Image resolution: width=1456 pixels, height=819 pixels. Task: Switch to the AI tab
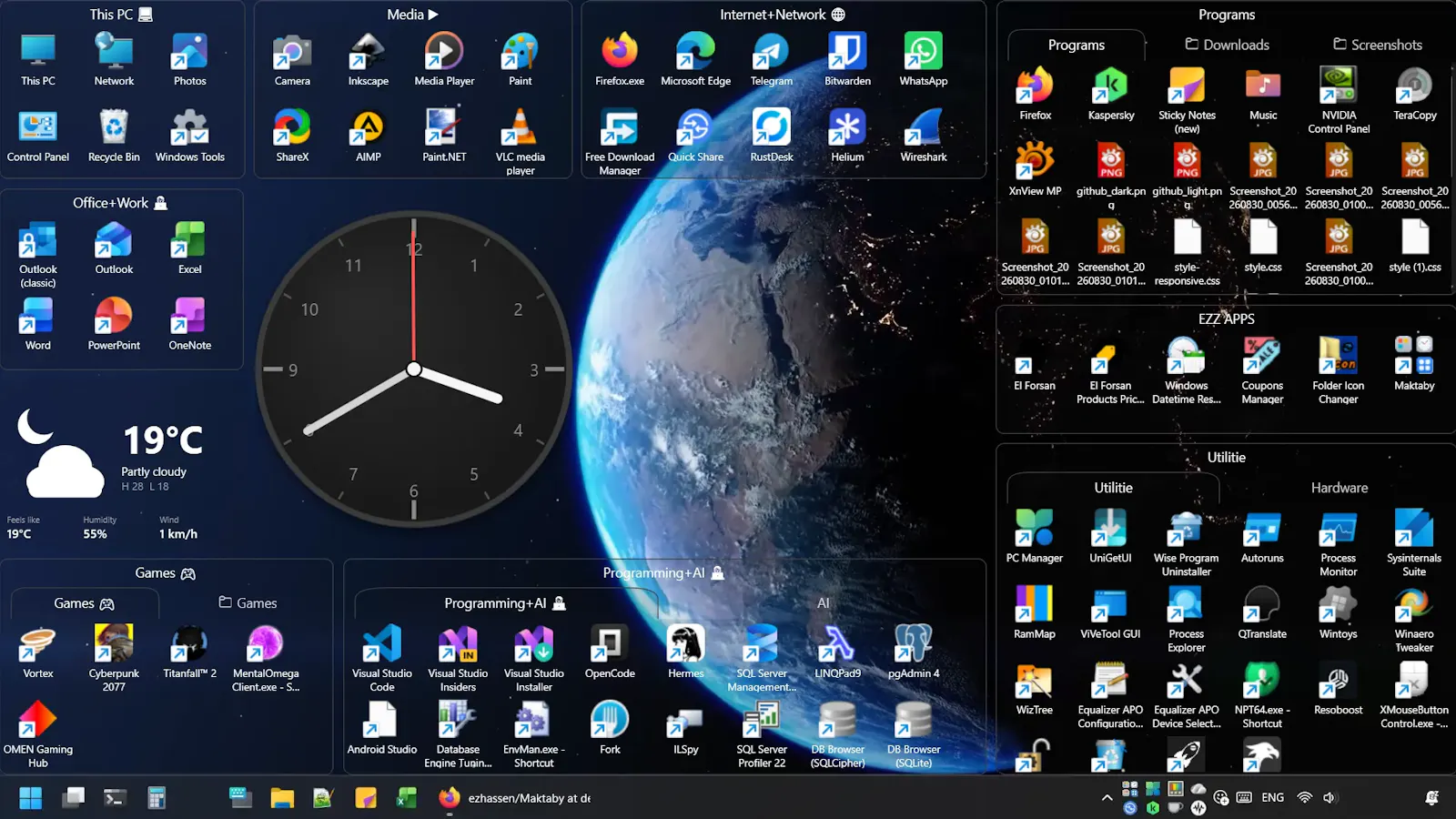coord(823,603)
